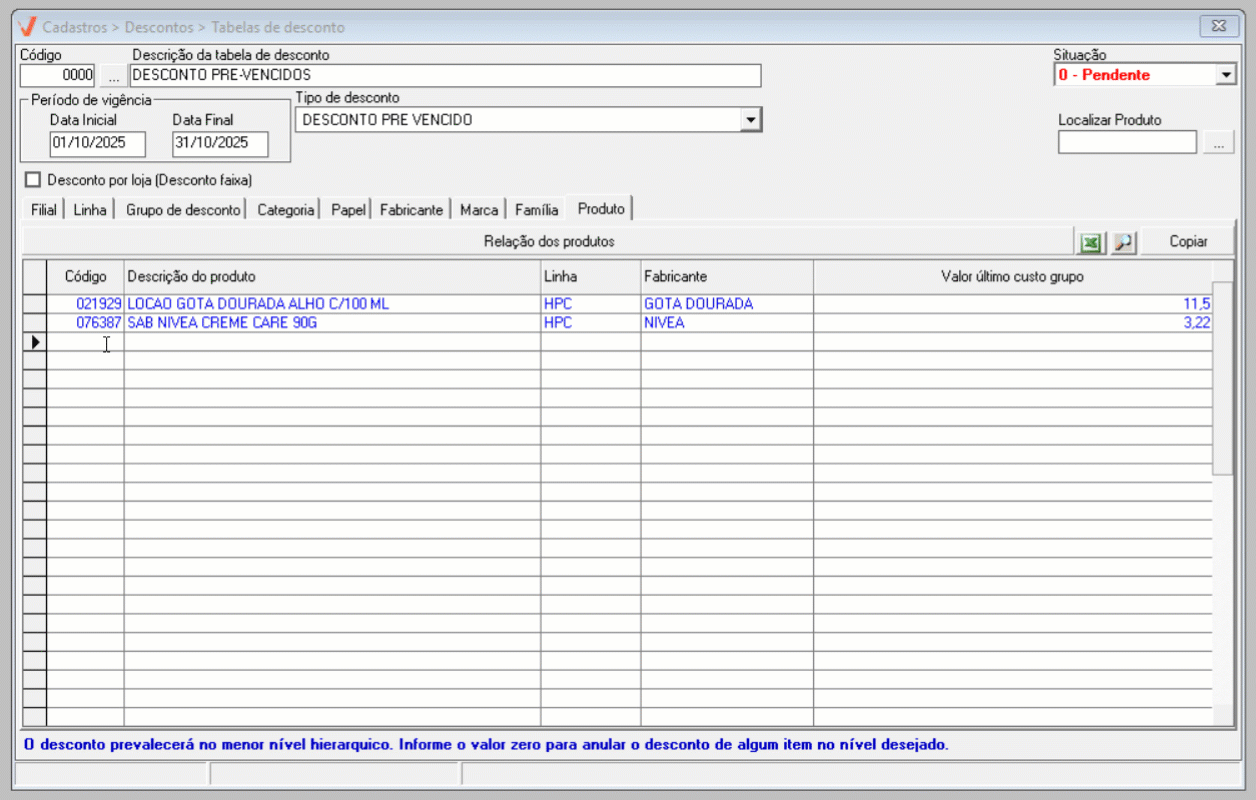Click the Excel export icon
Screen dimensions: 1256x800
tap(1091, 242)
